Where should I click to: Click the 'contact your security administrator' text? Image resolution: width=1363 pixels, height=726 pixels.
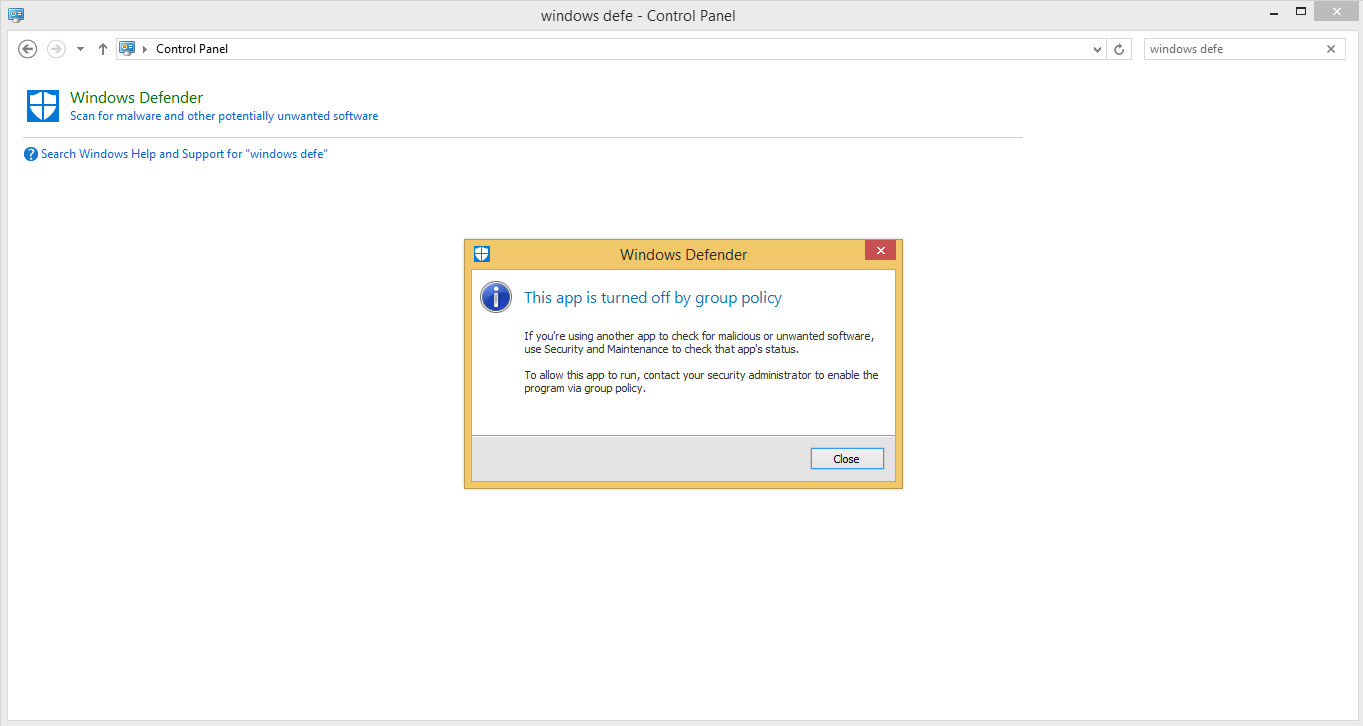coord(729,375)
